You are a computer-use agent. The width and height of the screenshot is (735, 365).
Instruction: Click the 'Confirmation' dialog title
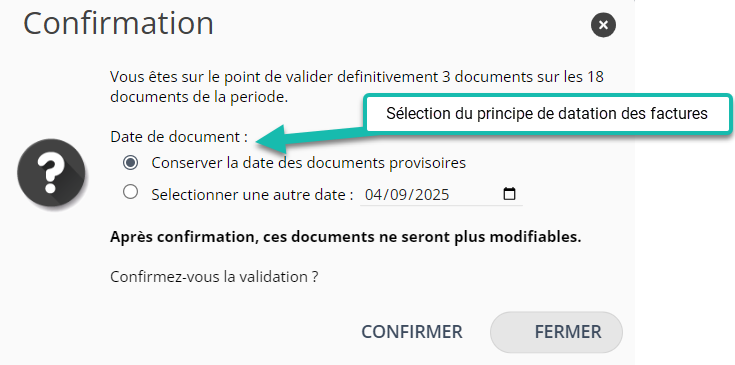119,23
